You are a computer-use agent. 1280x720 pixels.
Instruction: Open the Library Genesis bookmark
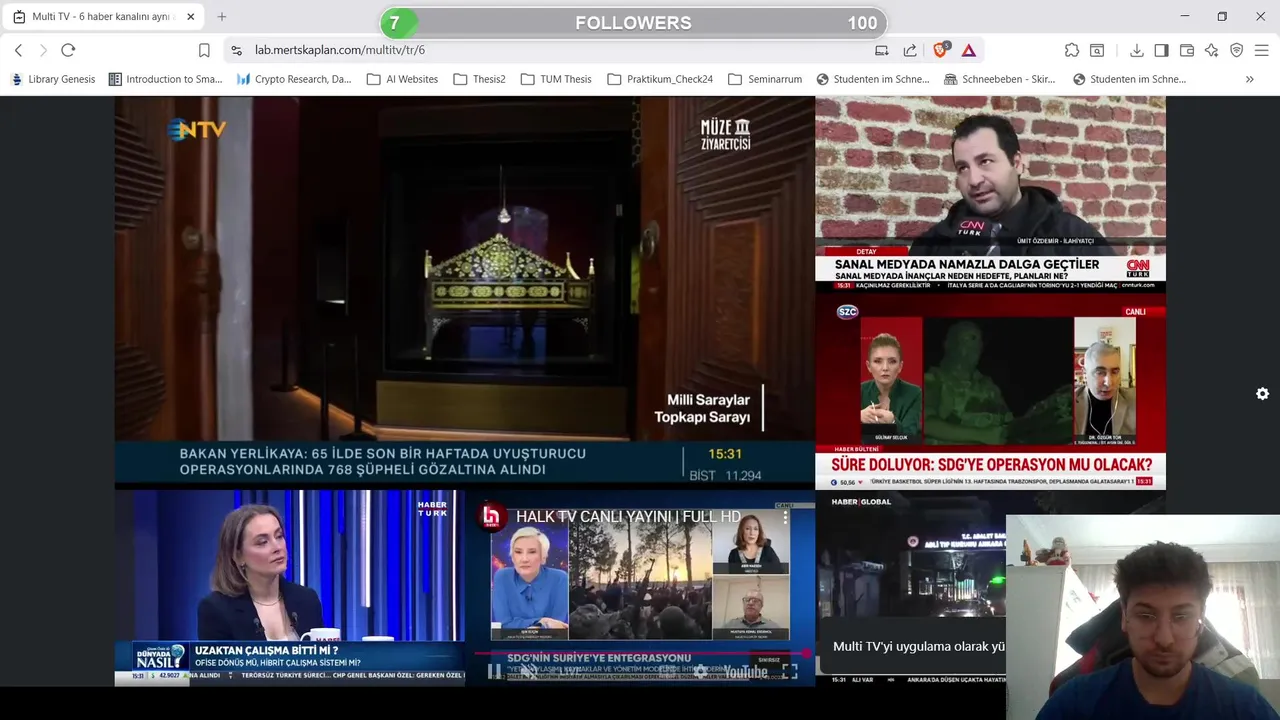pos(53,79)
